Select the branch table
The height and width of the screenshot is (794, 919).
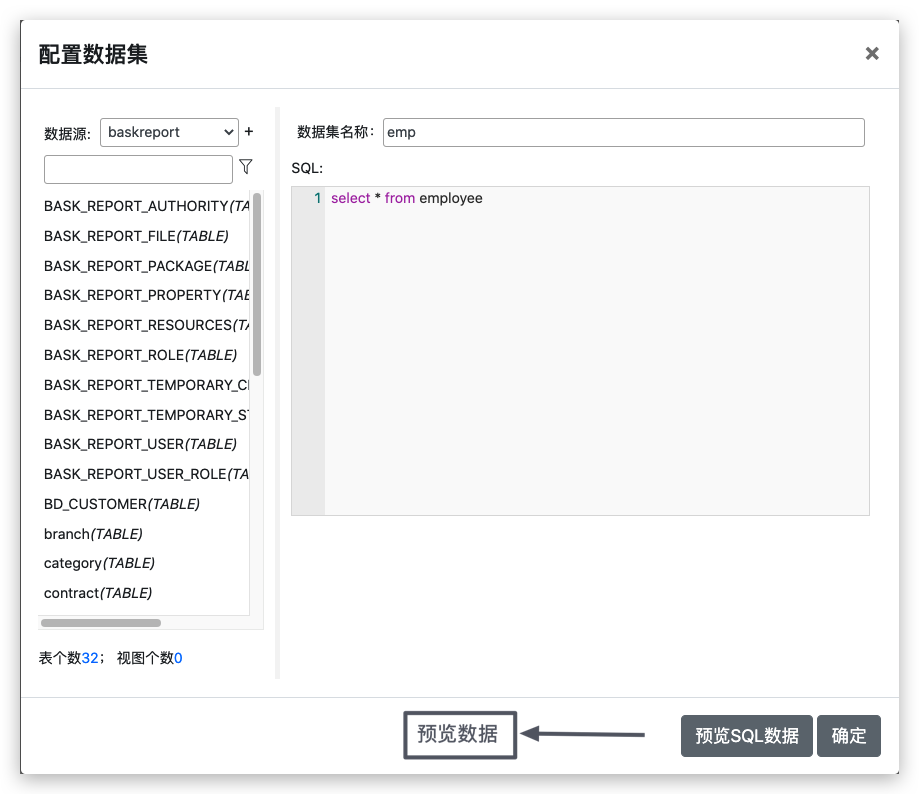tap(93, 534)
